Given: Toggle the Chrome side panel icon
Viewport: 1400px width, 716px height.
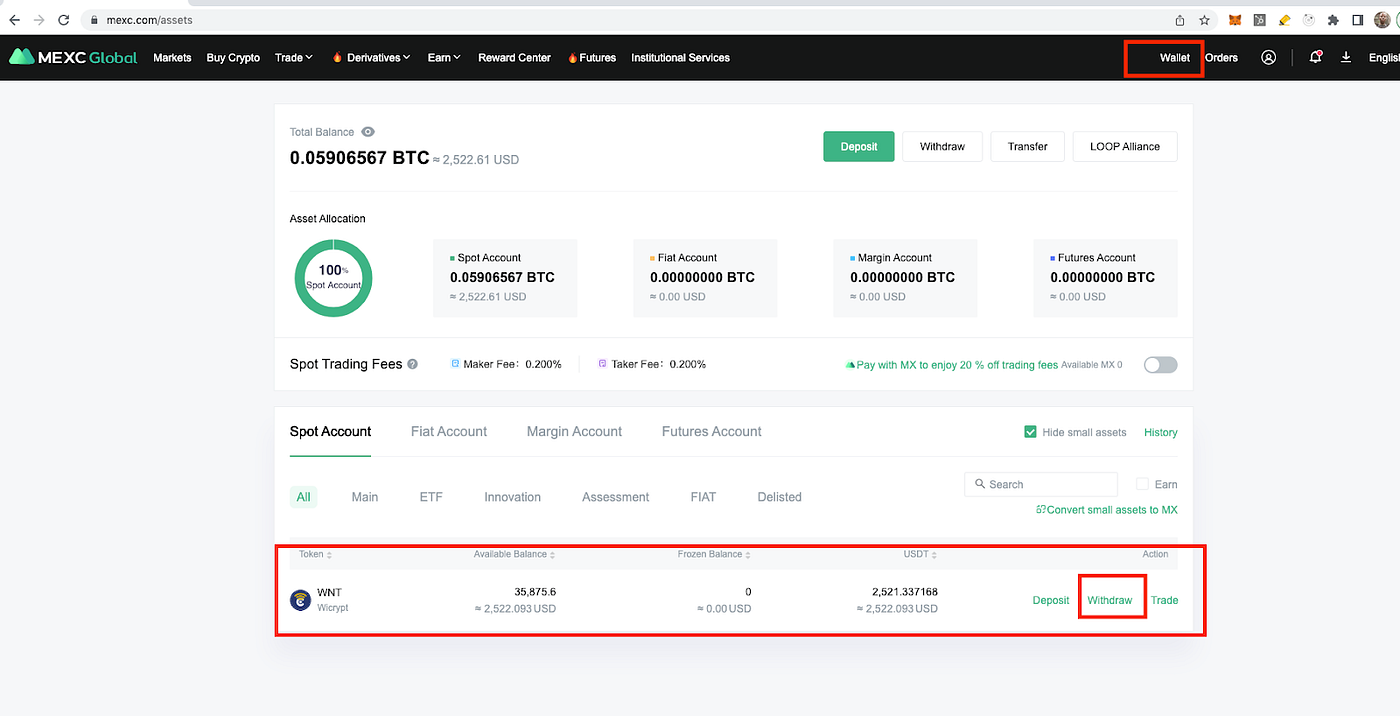Looking at the screenshot, I should pyautogui.click(x=1358, y=20).
